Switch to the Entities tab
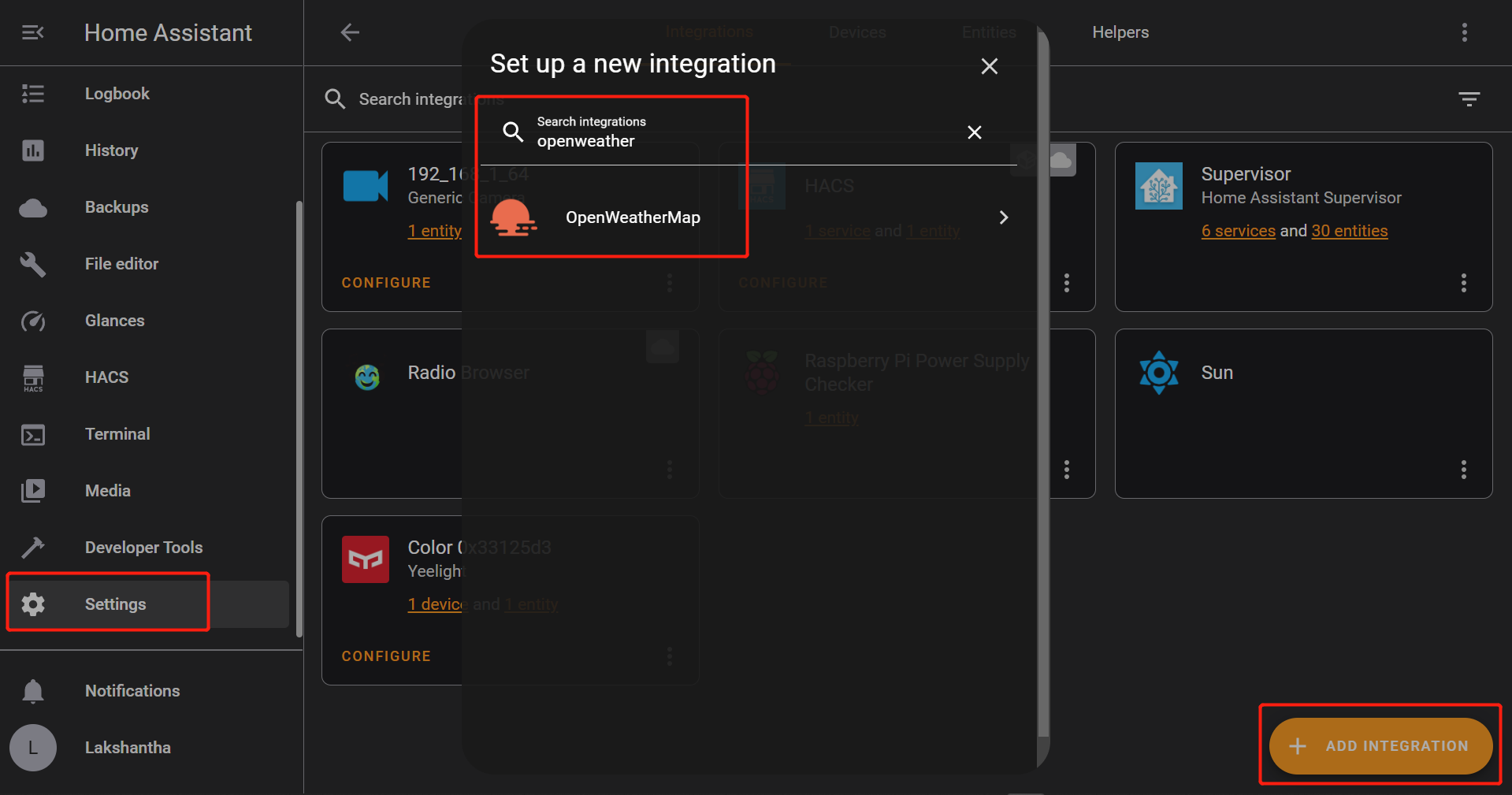The height and width of the screenshot is (795, 1512). pos(989,32)
